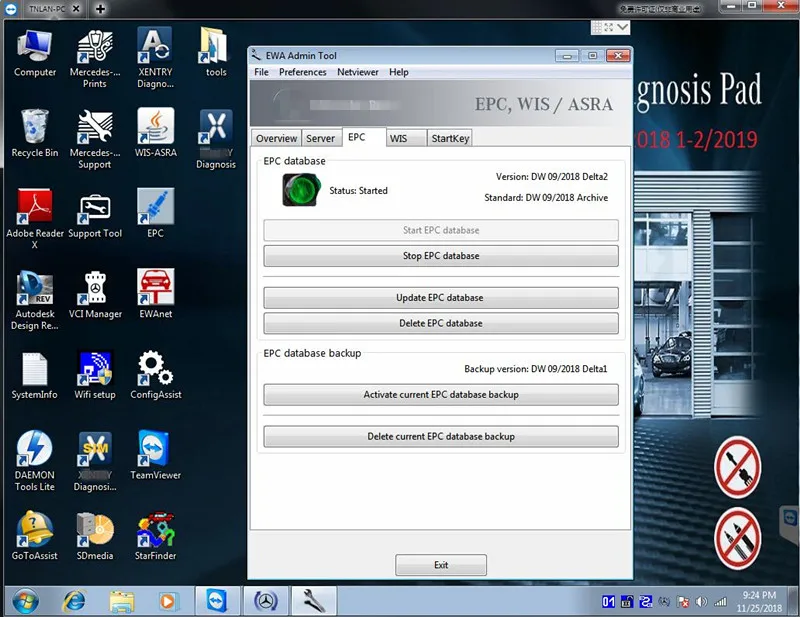
Task: Open the Preferences menu
Action: tap(303, 72)
